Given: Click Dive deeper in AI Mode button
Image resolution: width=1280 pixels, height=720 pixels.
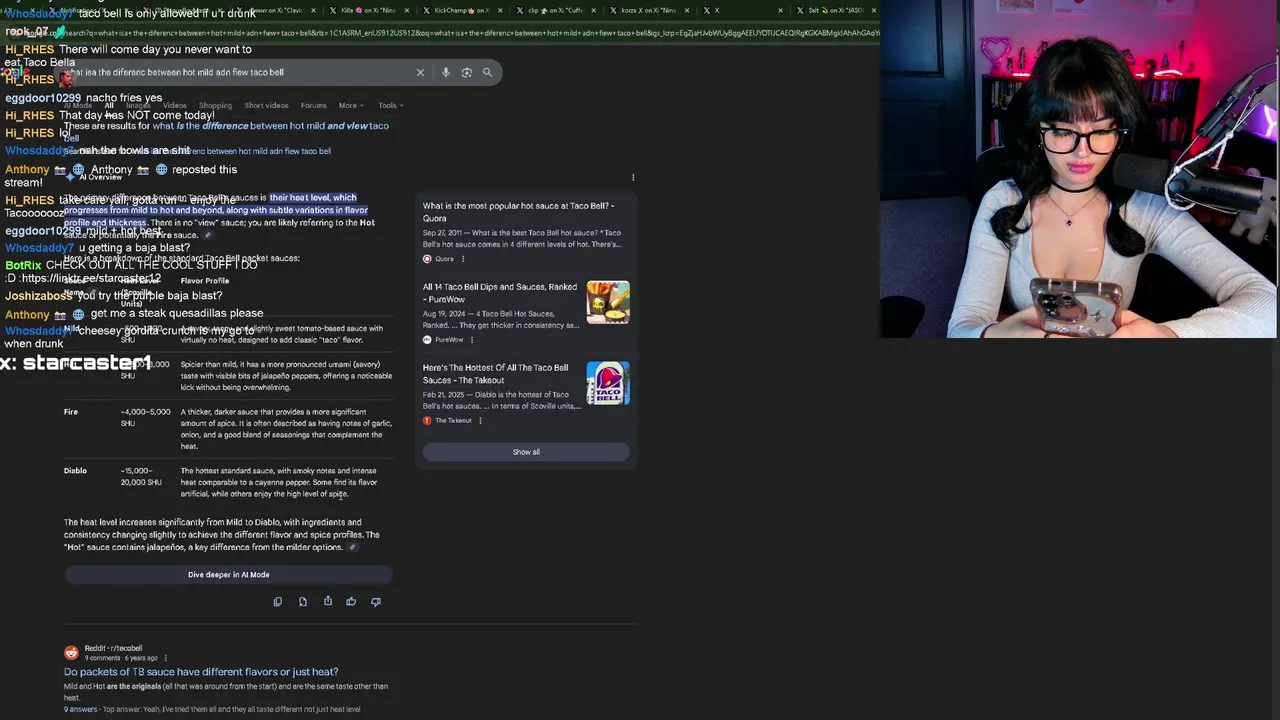Looking at the screenshot, I should (x=228, y=575).
